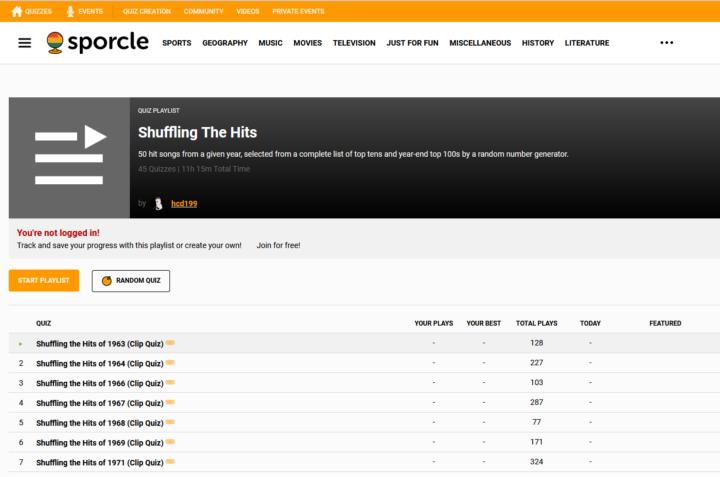Select the Literature category
The image size is (720, 477).
(x=587, y=43)
